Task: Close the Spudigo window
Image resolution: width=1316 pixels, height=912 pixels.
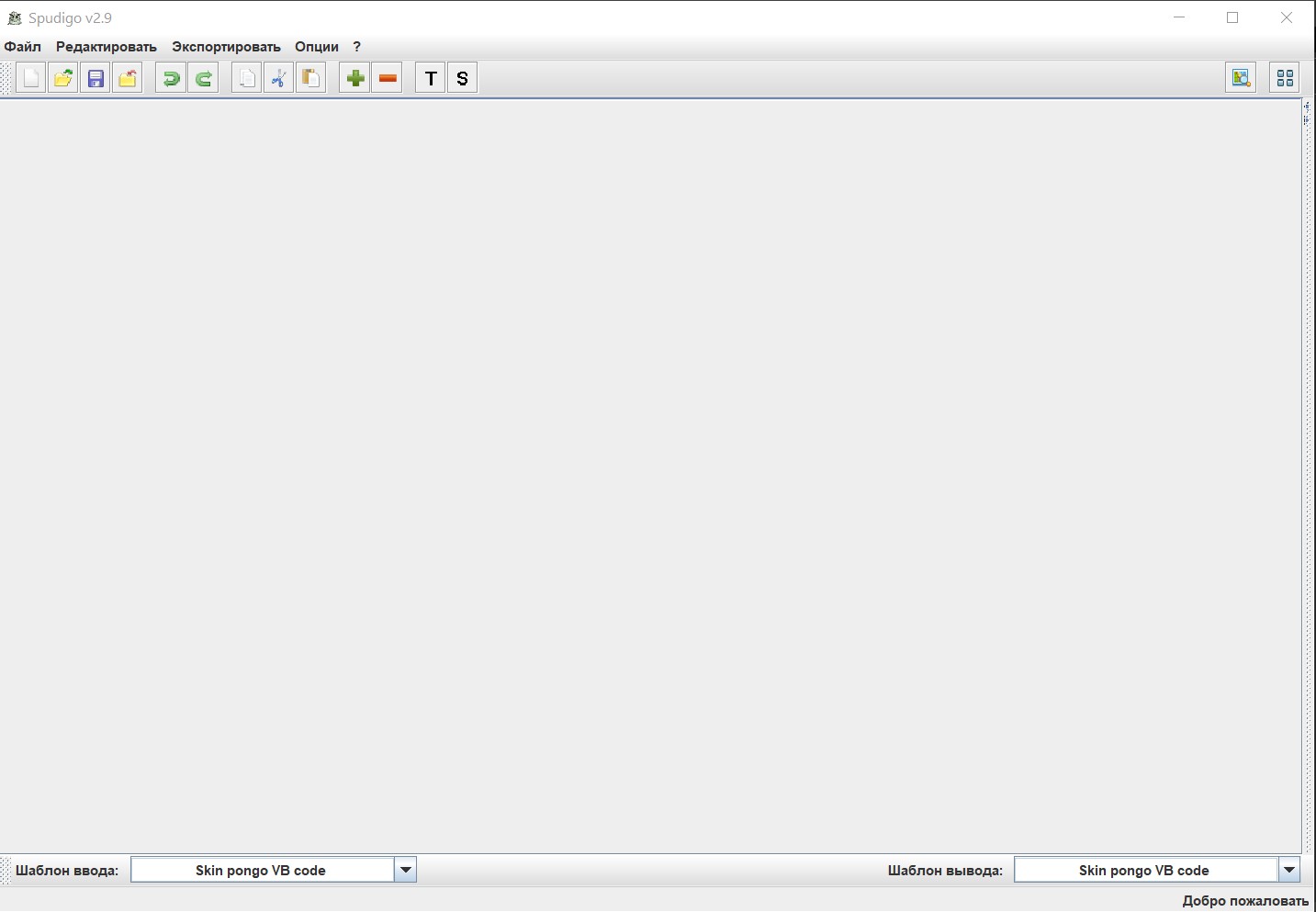Action: point(1287,17)
